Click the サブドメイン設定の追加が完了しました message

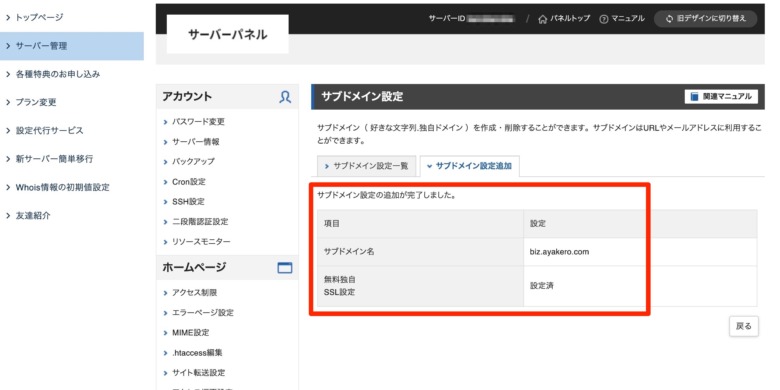point(387,195)
